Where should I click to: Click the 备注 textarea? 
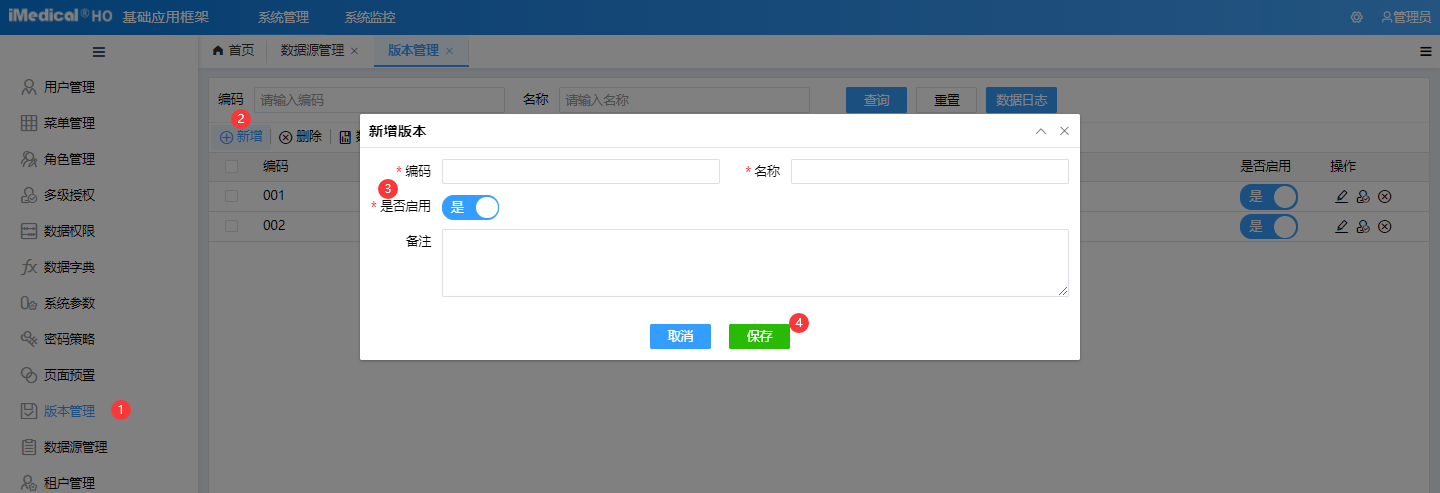[x=755, y=263]
